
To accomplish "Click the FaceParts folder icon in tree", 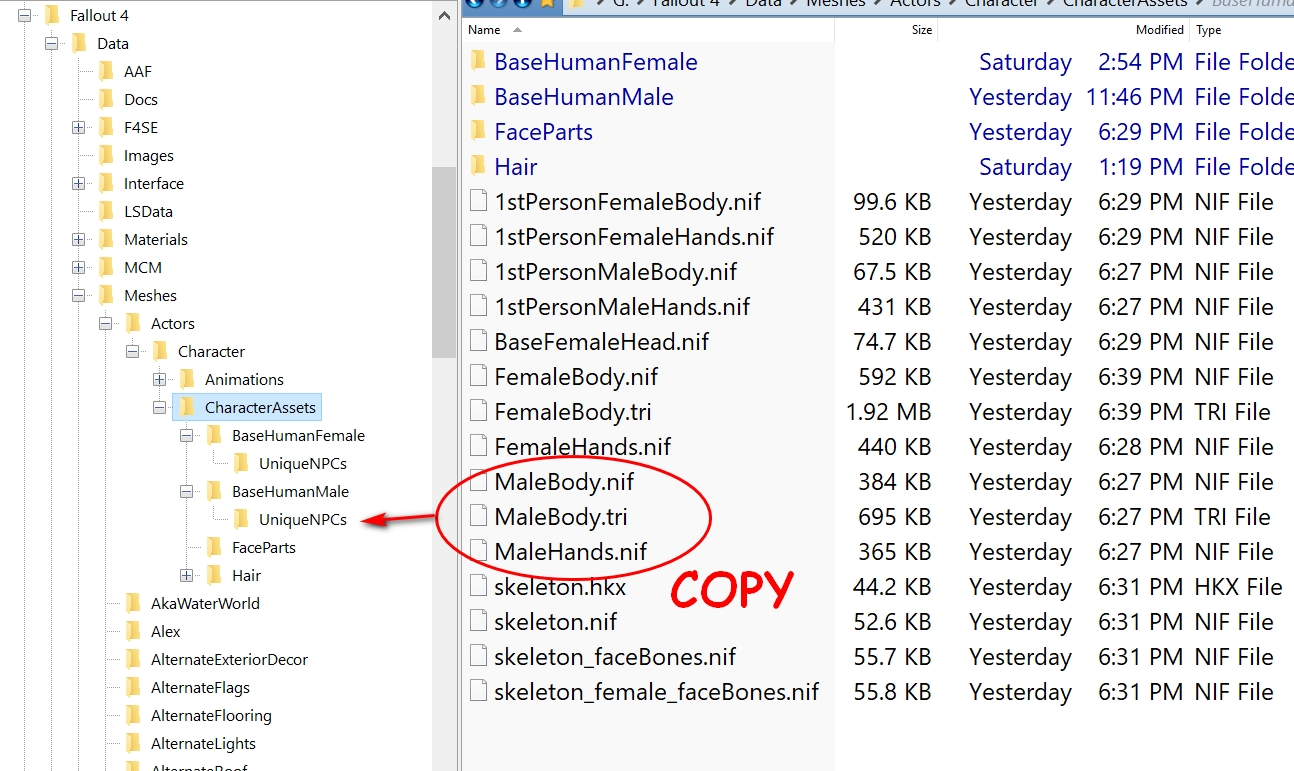I will coord(215,547).
